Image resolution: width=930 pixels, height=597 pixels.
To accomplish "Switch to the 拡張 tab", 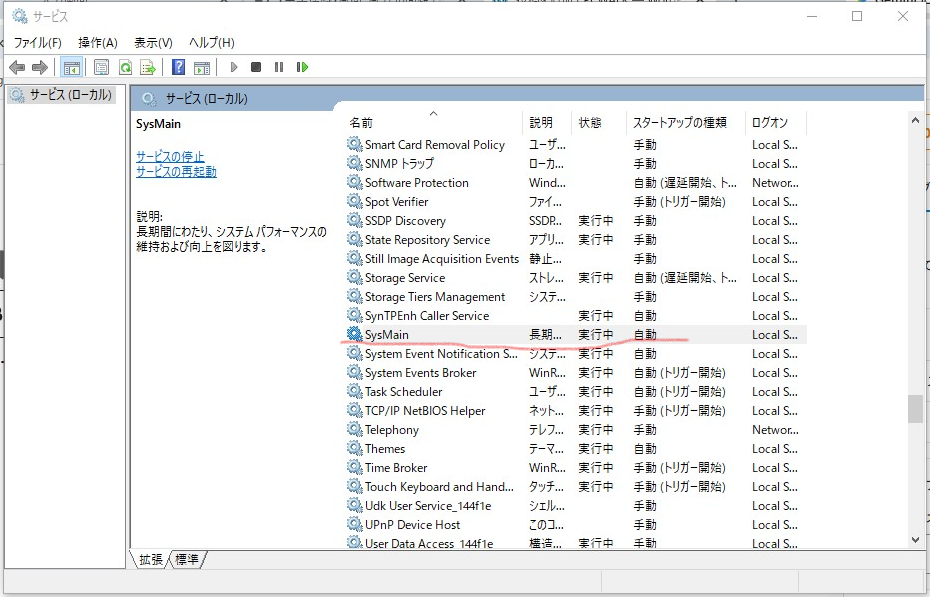I will [150, 559].
